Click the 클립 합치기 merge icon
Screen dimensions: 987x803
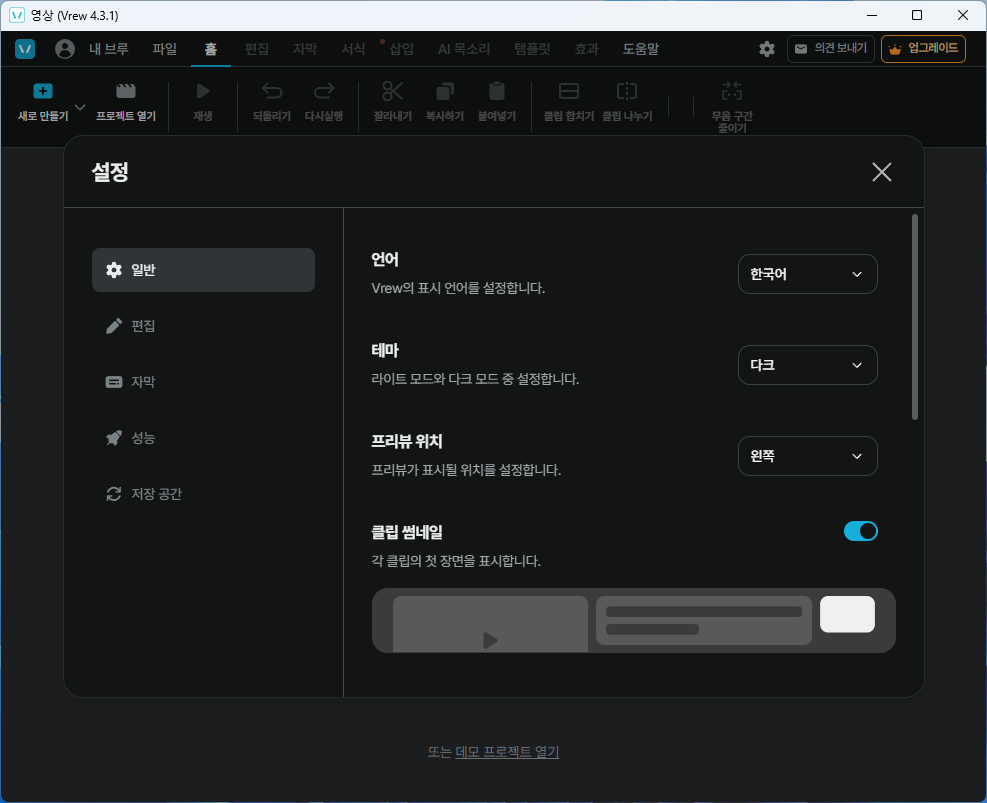click(x=569, y=91)
